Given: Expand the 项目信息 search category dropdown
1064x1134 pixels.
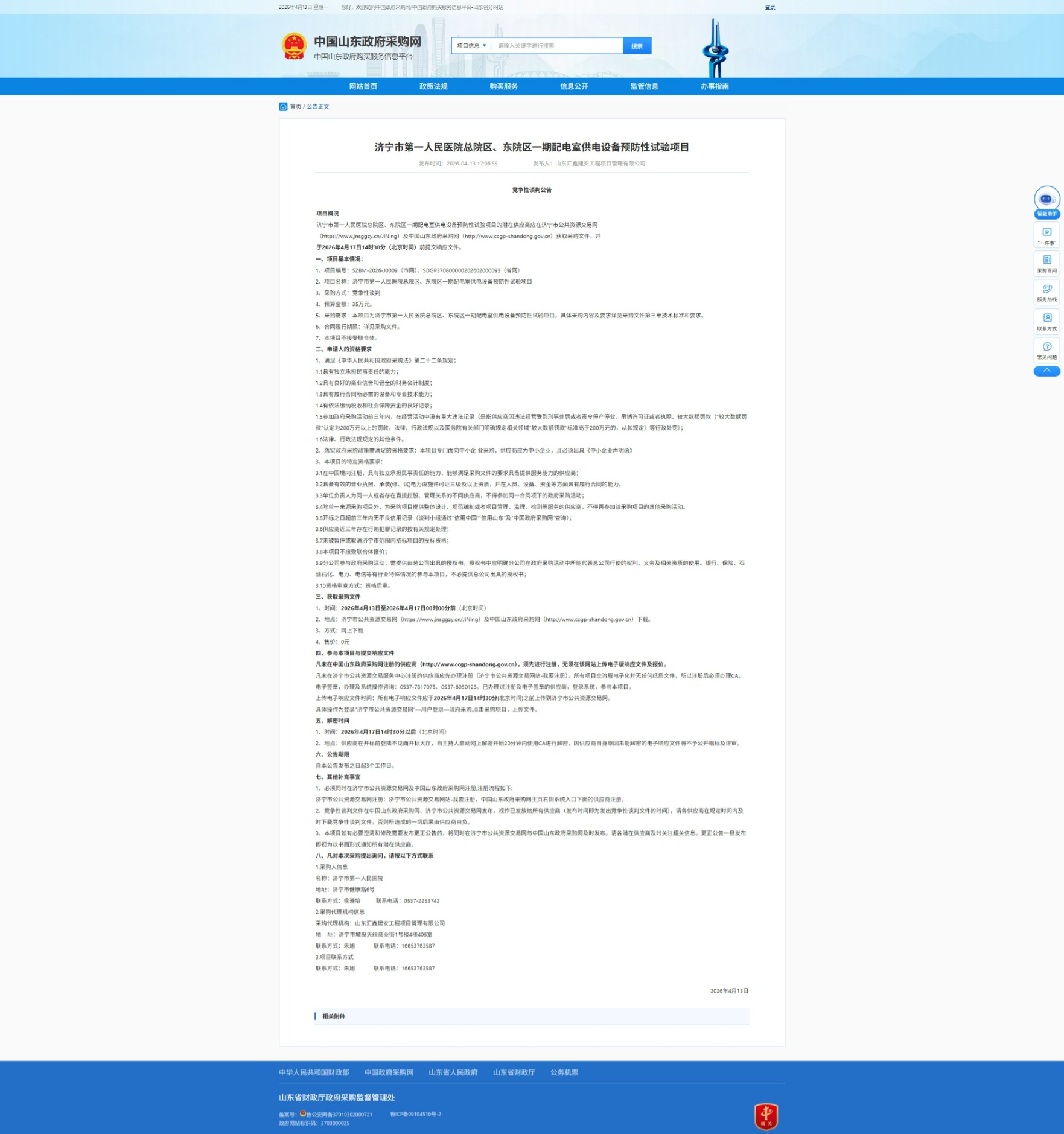Looking at the screenshot, I should [x=471, y=46].
